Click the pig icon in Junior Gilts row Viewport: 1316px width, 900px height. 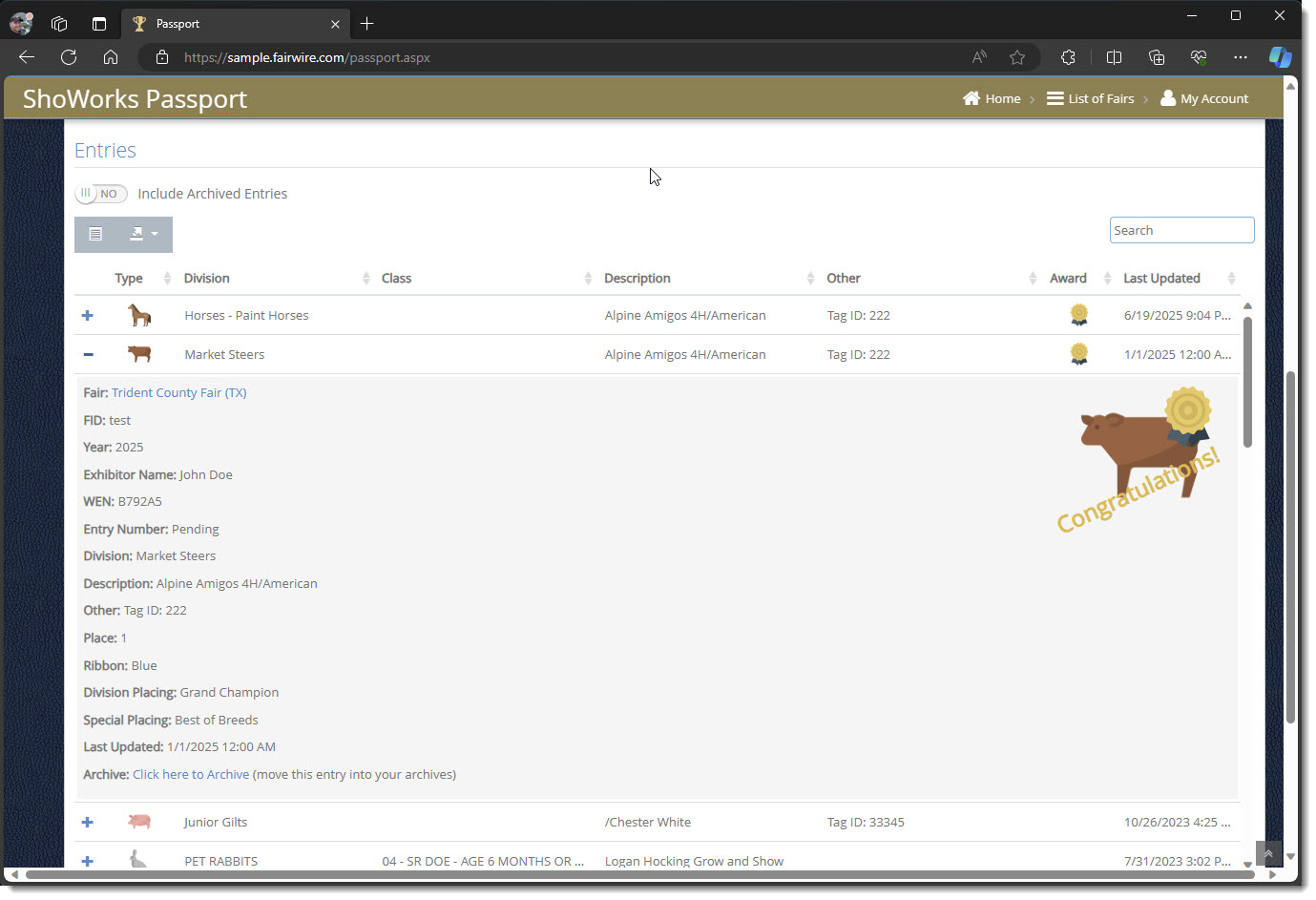click(139, 822)
